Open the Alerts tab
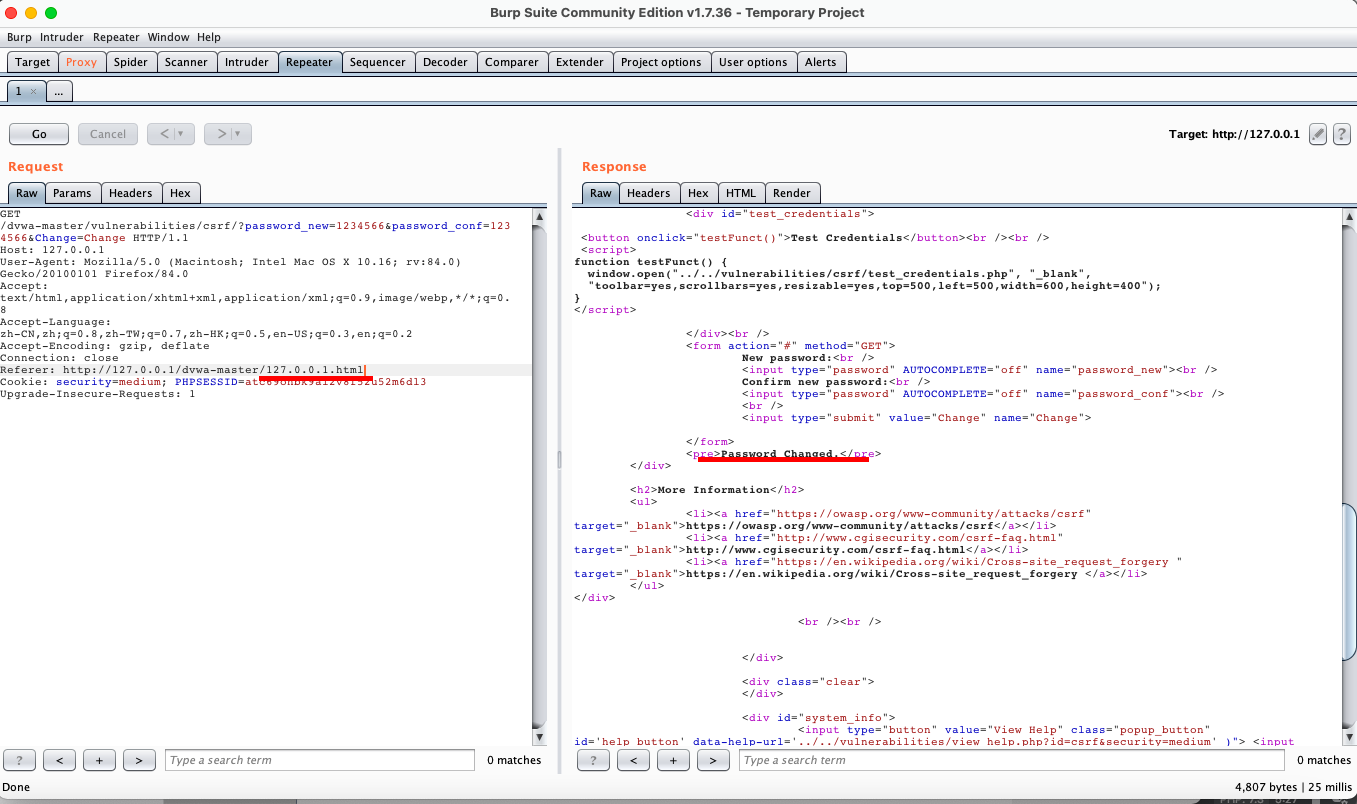Screen dimensions: 1357x804 click(821, 62)
